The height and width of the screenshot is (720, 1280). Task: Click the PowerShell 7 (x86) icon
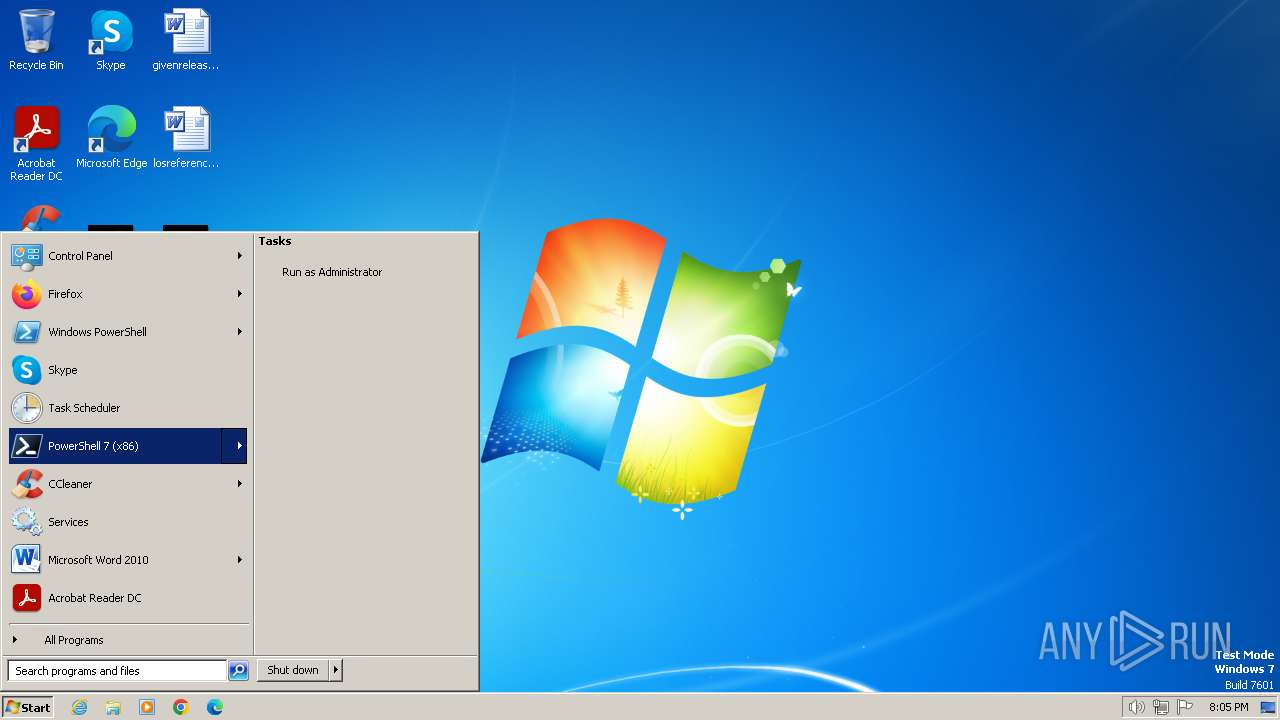point(26,446)
